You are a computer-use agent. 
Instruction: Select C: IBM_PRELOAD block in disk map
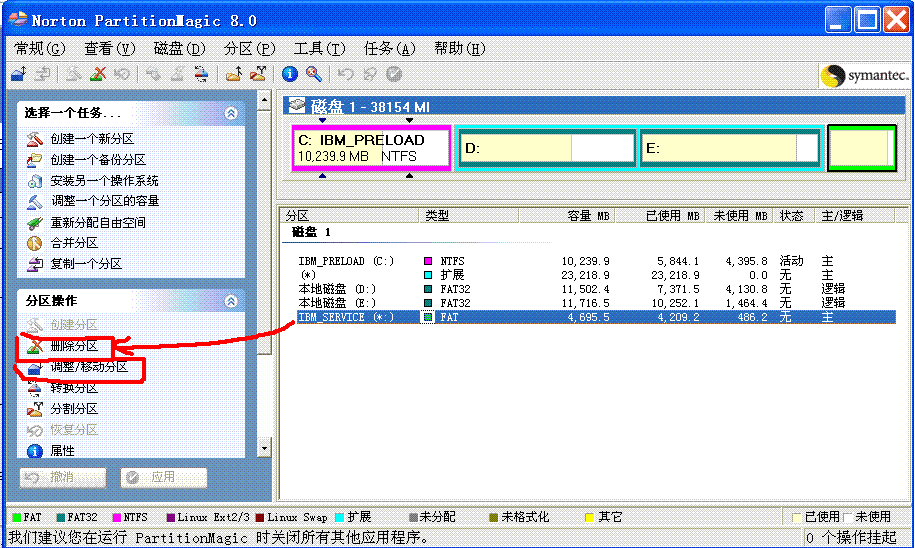pos(372,148)
